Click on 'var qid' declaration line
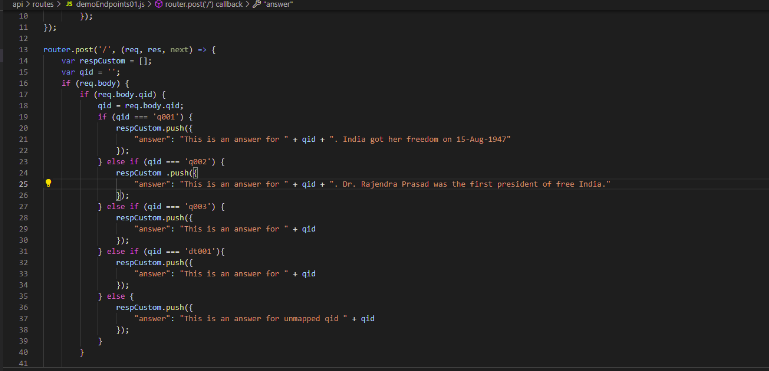 [91, 72]
